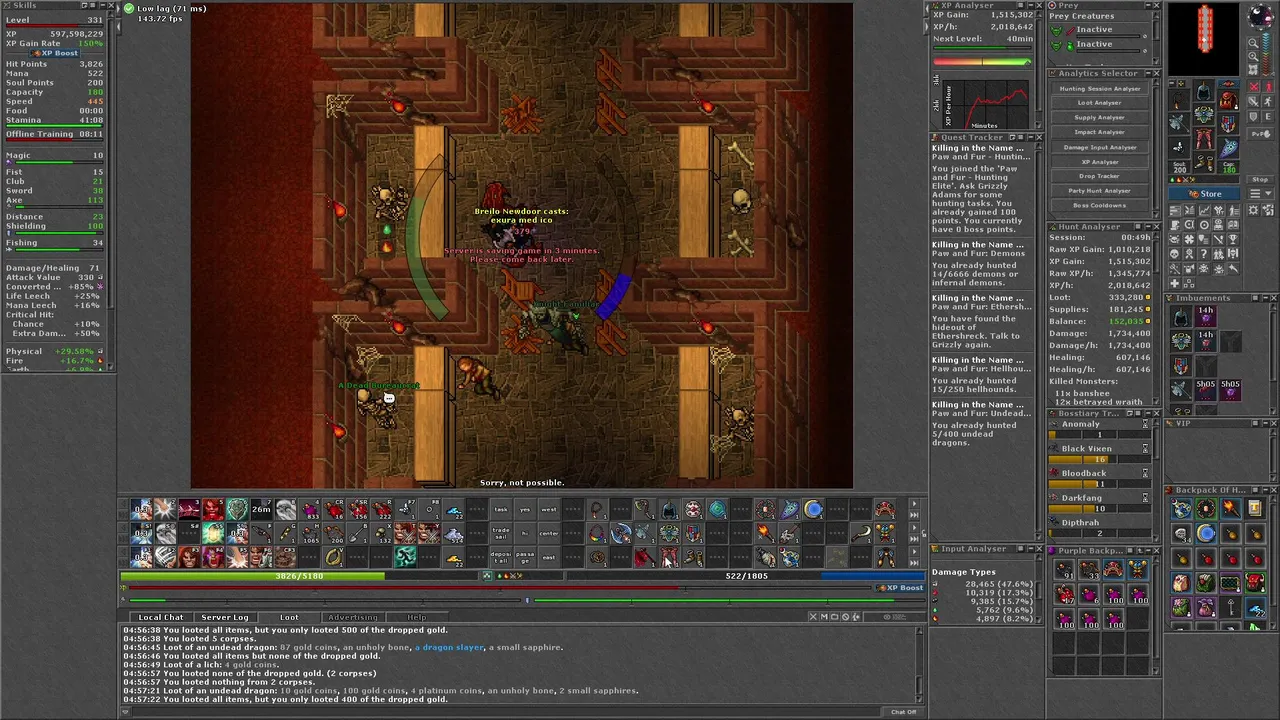This screenshot has width=1280, height=720.
Task: Zoom out on the minimap
Action: tap(1252, 42)
